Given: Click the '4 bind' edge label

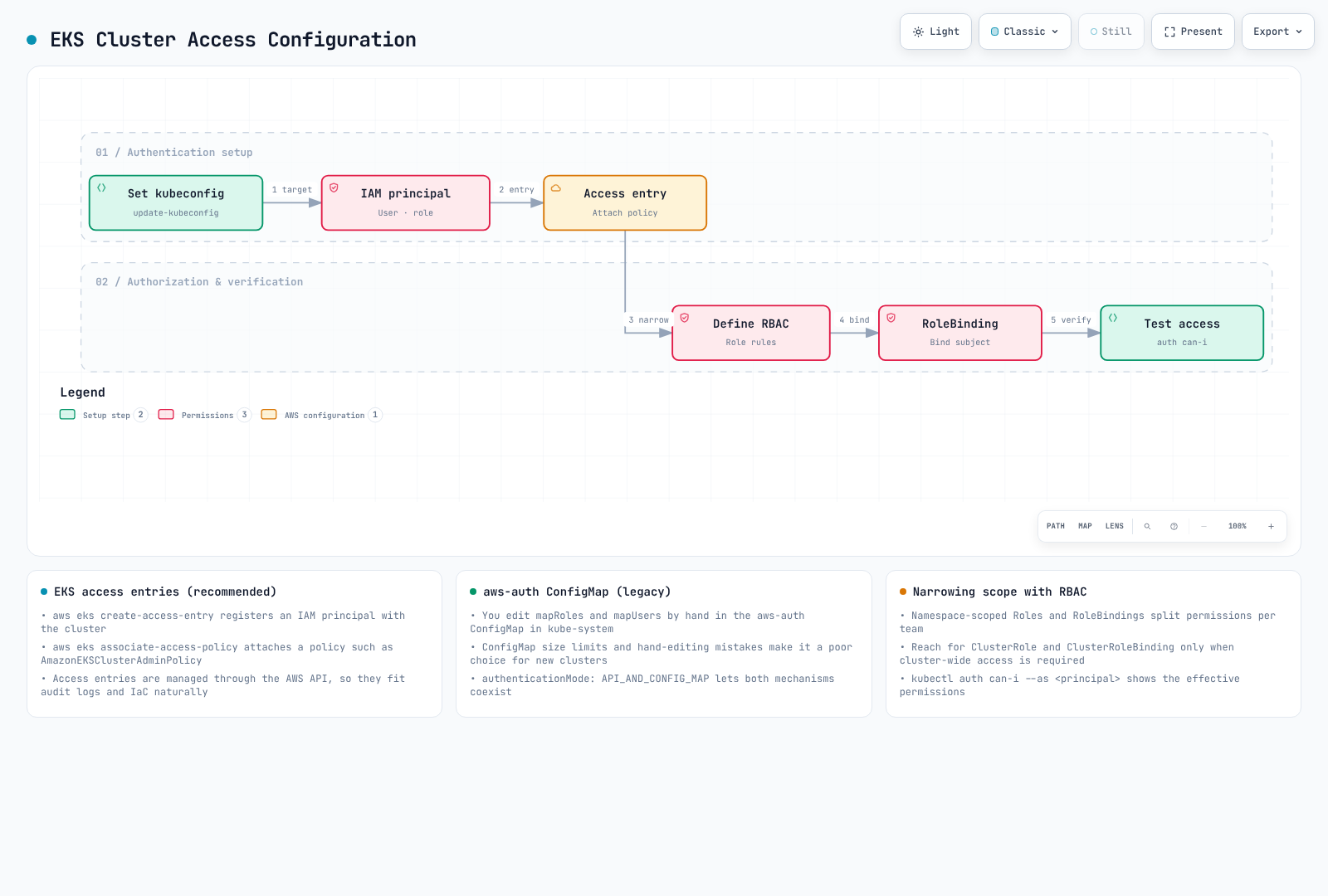Looking at the screenshot, I should (854, 320).
